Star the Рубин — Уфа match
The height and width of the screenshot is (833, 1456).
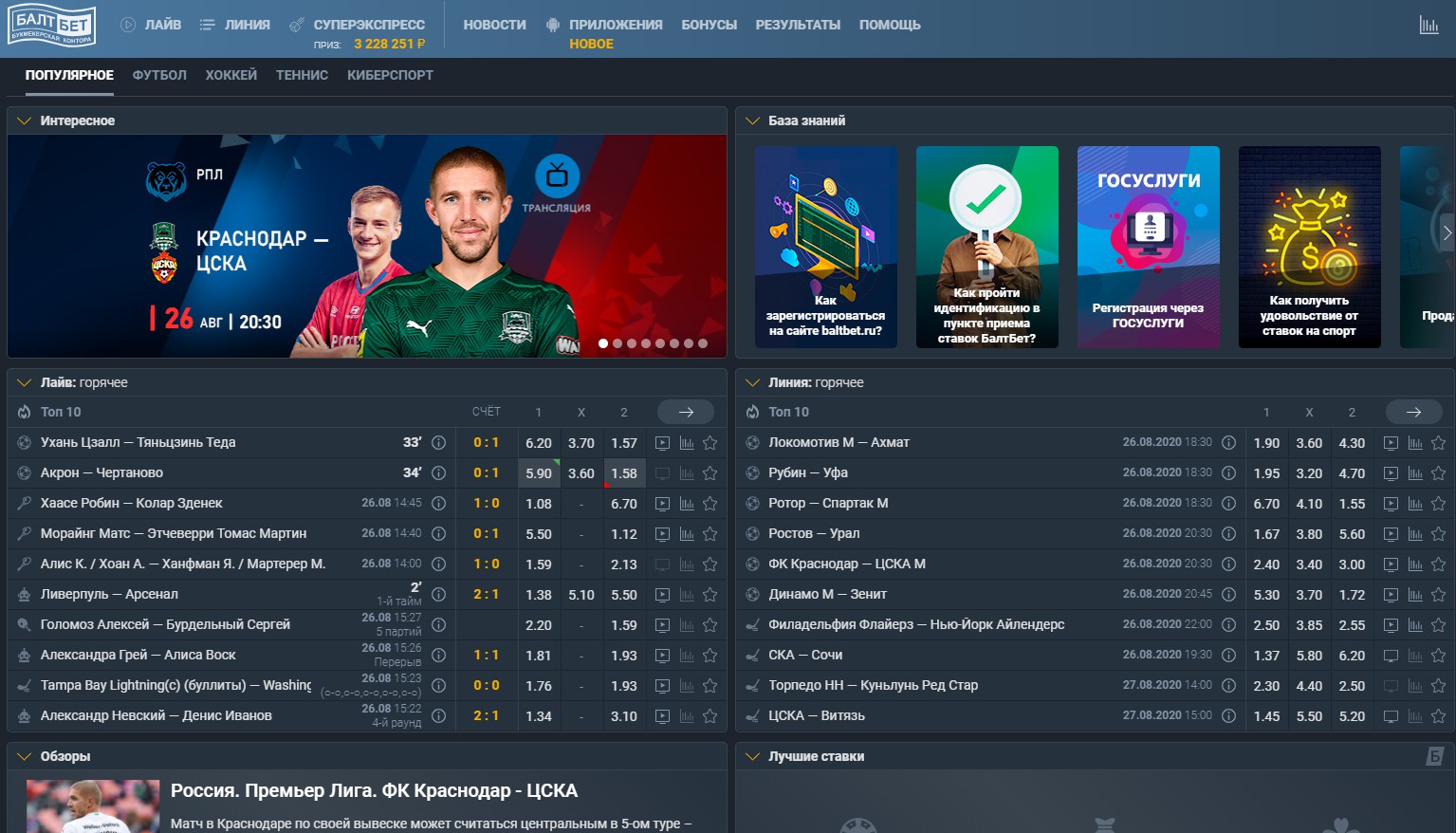pos(1438,473)
